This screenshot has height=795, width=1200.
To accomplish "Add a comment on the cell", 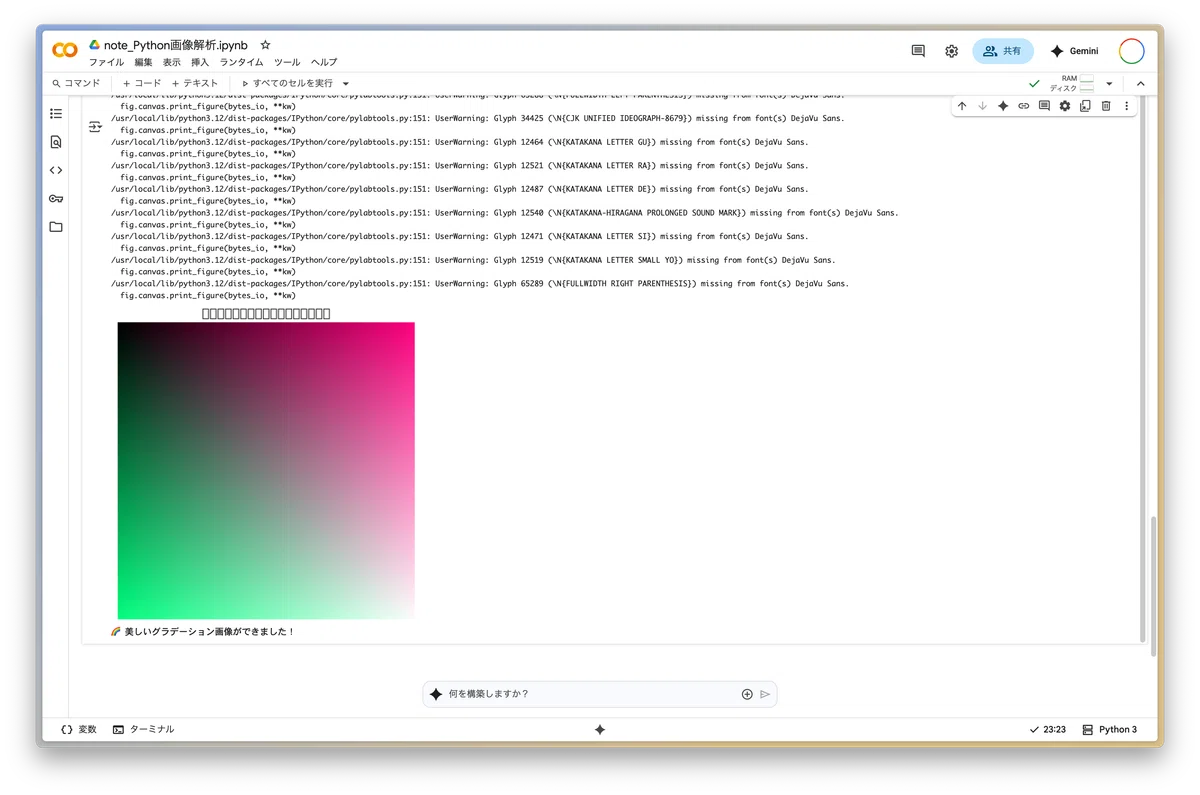I will 1044,106.
